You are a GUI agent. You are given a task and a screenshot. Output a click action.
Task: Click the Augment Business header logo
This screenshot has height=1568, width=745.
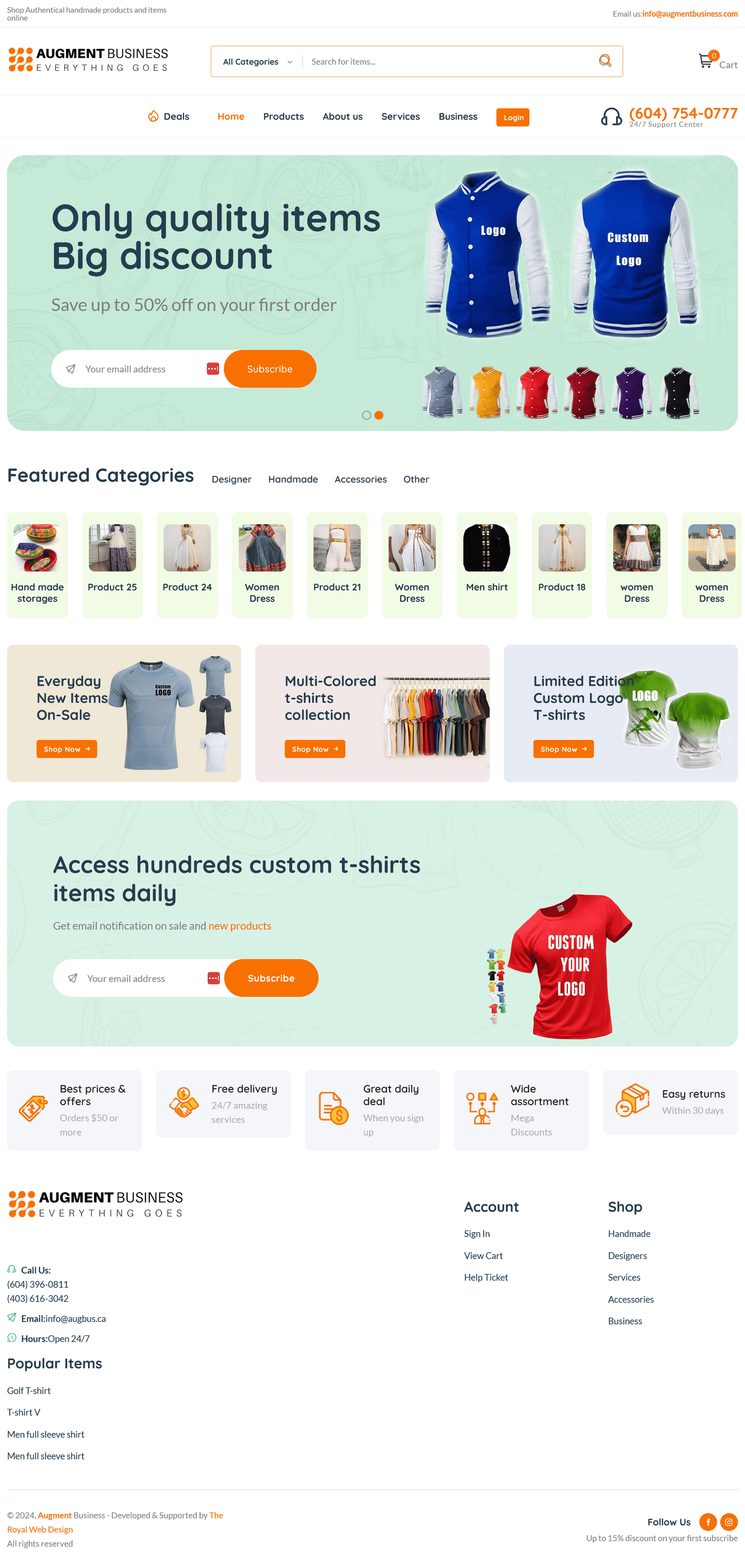[88, 60]
